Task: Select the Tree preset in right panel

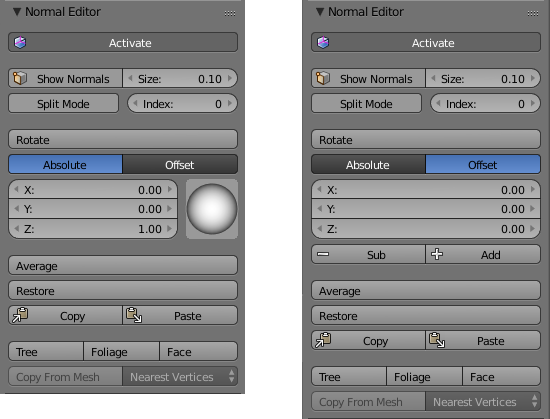Action: pos(349,377)
